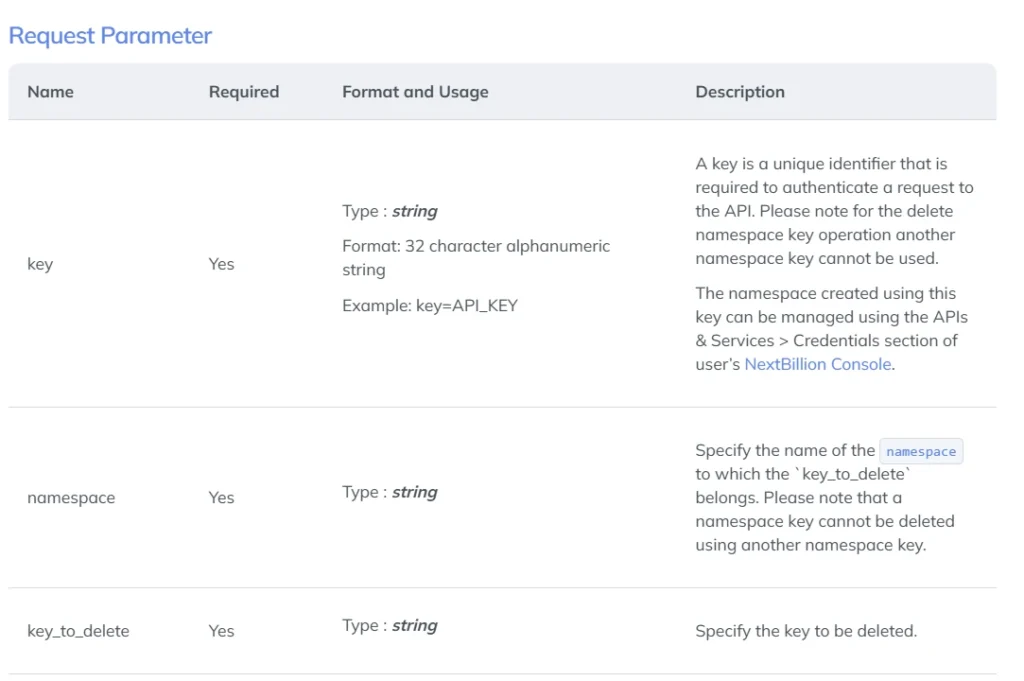Click 'Format: 32 character alphanumeric string' text
This screenshot has height=681, width=1024.
[x=476, y=258]
